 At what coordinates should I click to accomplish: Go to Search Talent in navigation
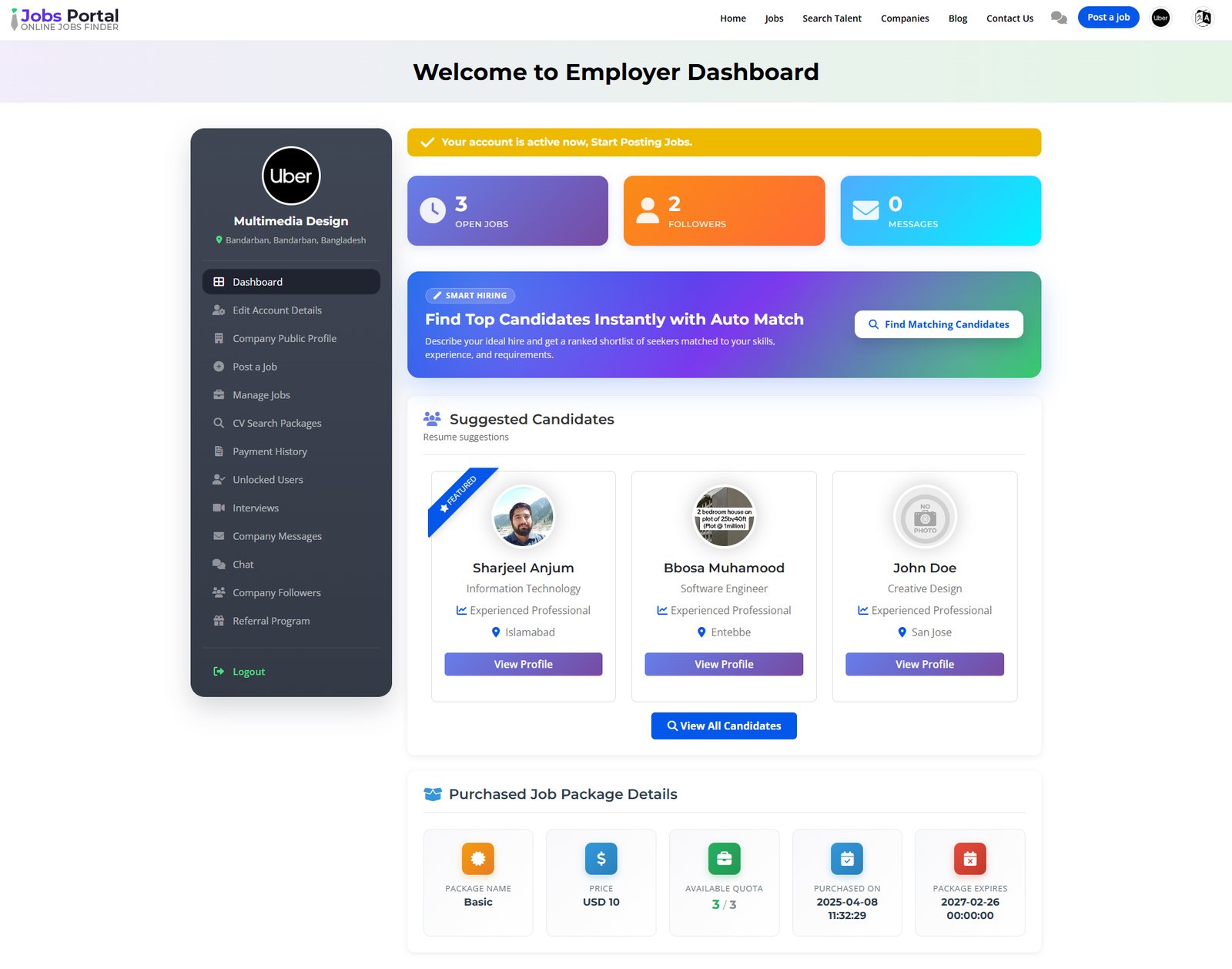(832, 18)
